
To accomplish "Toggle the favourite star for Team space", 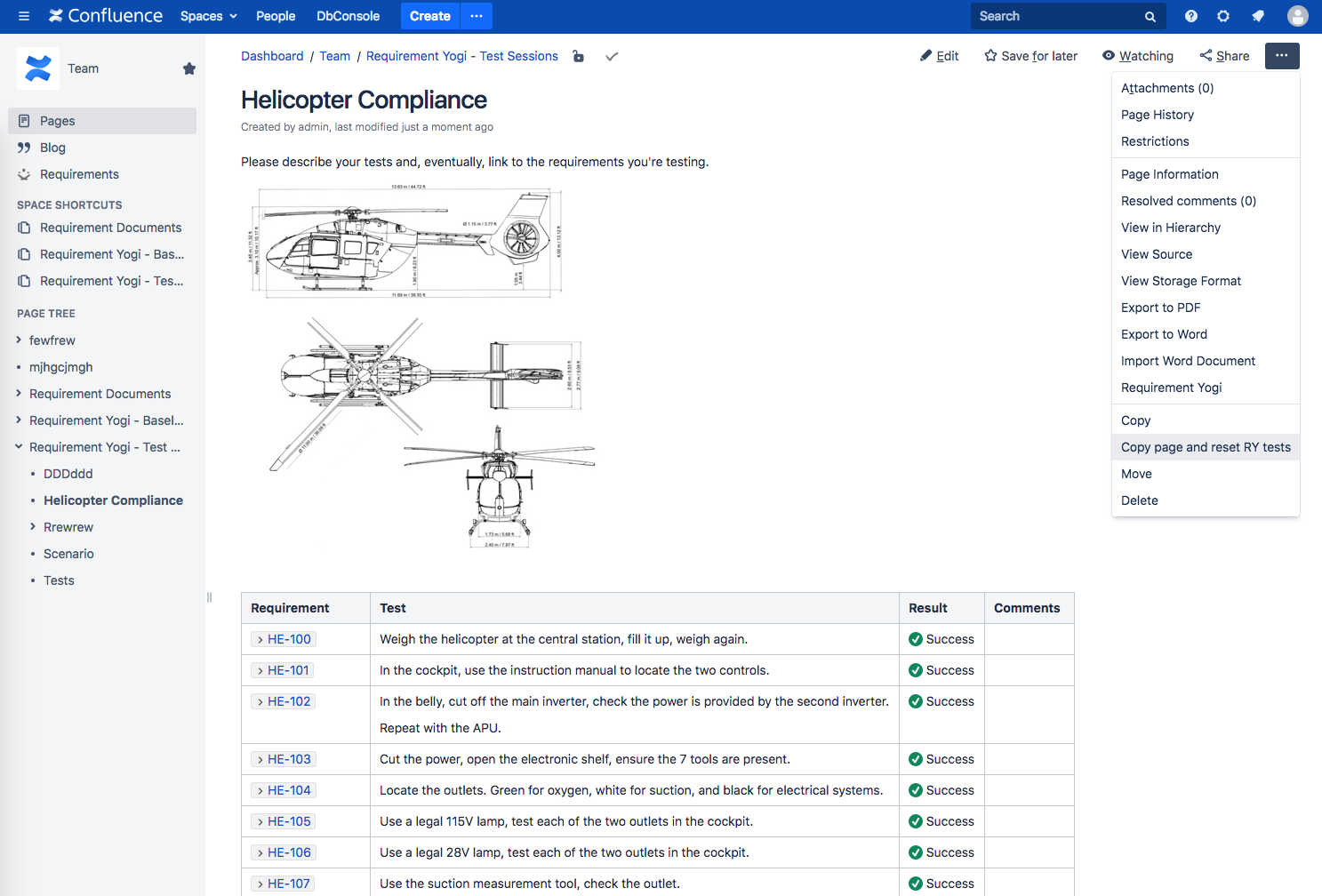I will [x=188, y=68].
